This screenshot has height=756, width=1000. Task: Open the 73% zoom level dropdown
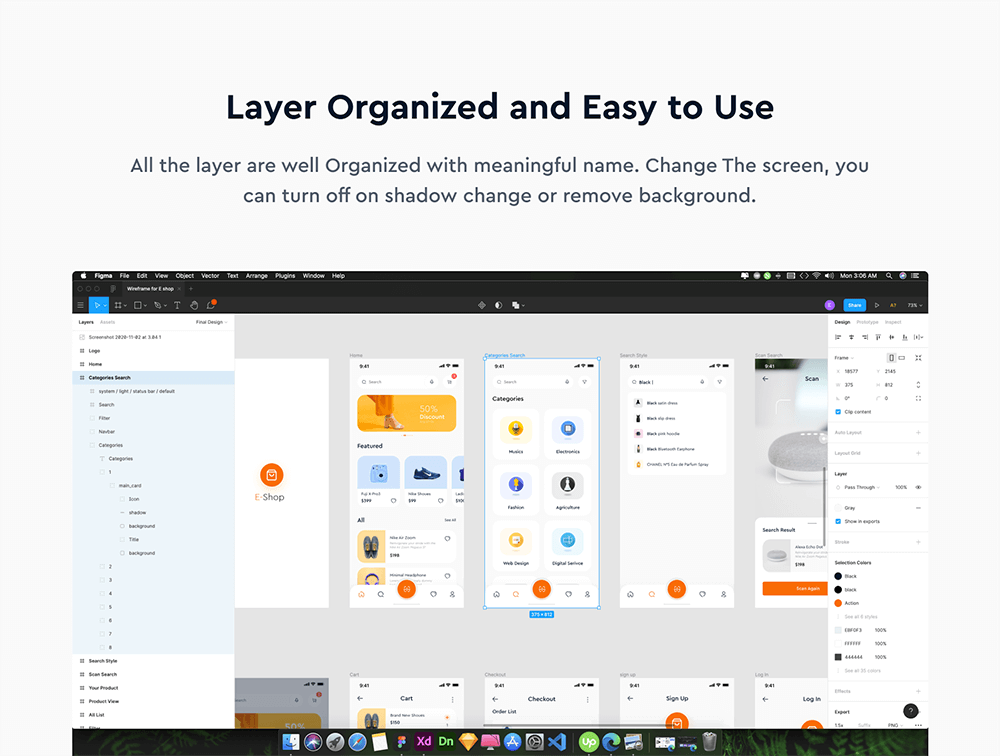913,305
